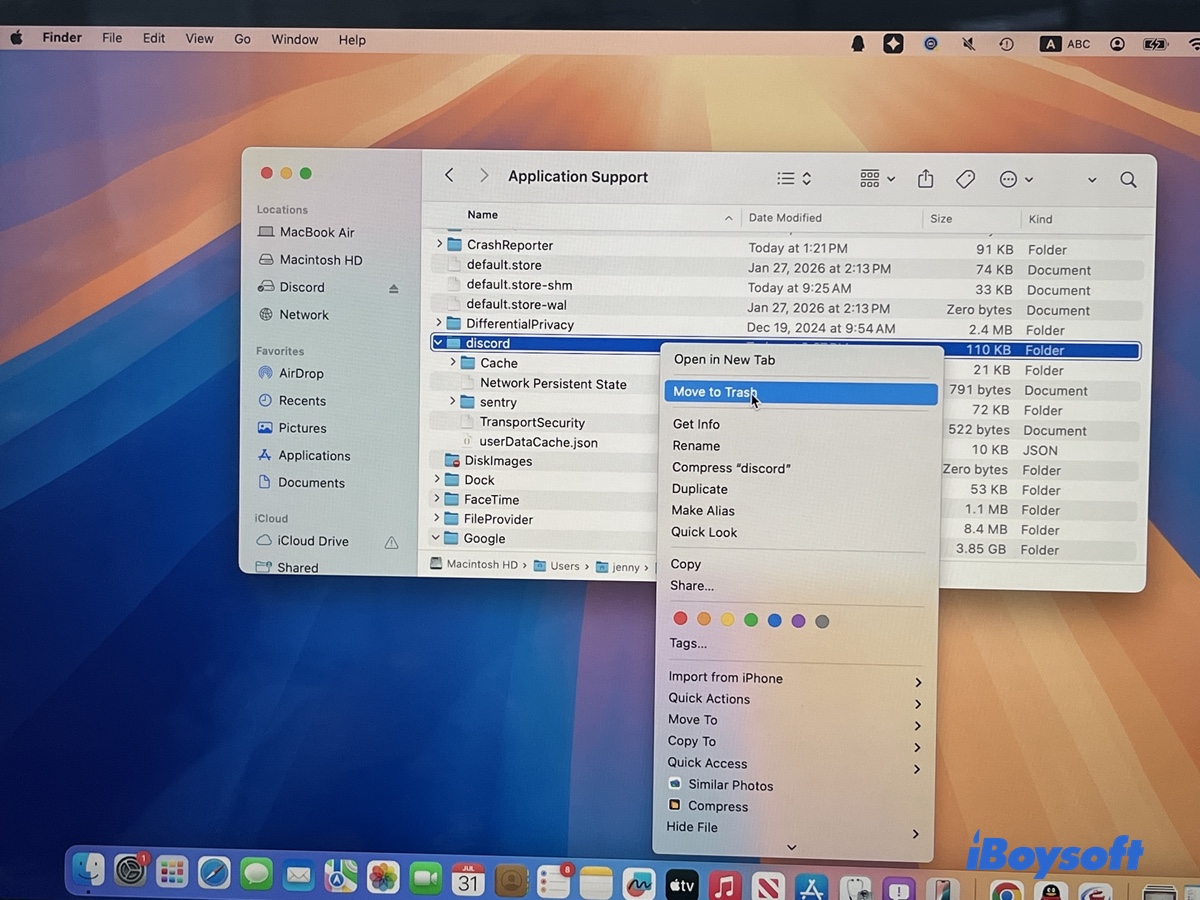Click the Finder forward arrow
Viewport: 1200px width, 900px height.
pyautogui.click(x=484, y=176)
